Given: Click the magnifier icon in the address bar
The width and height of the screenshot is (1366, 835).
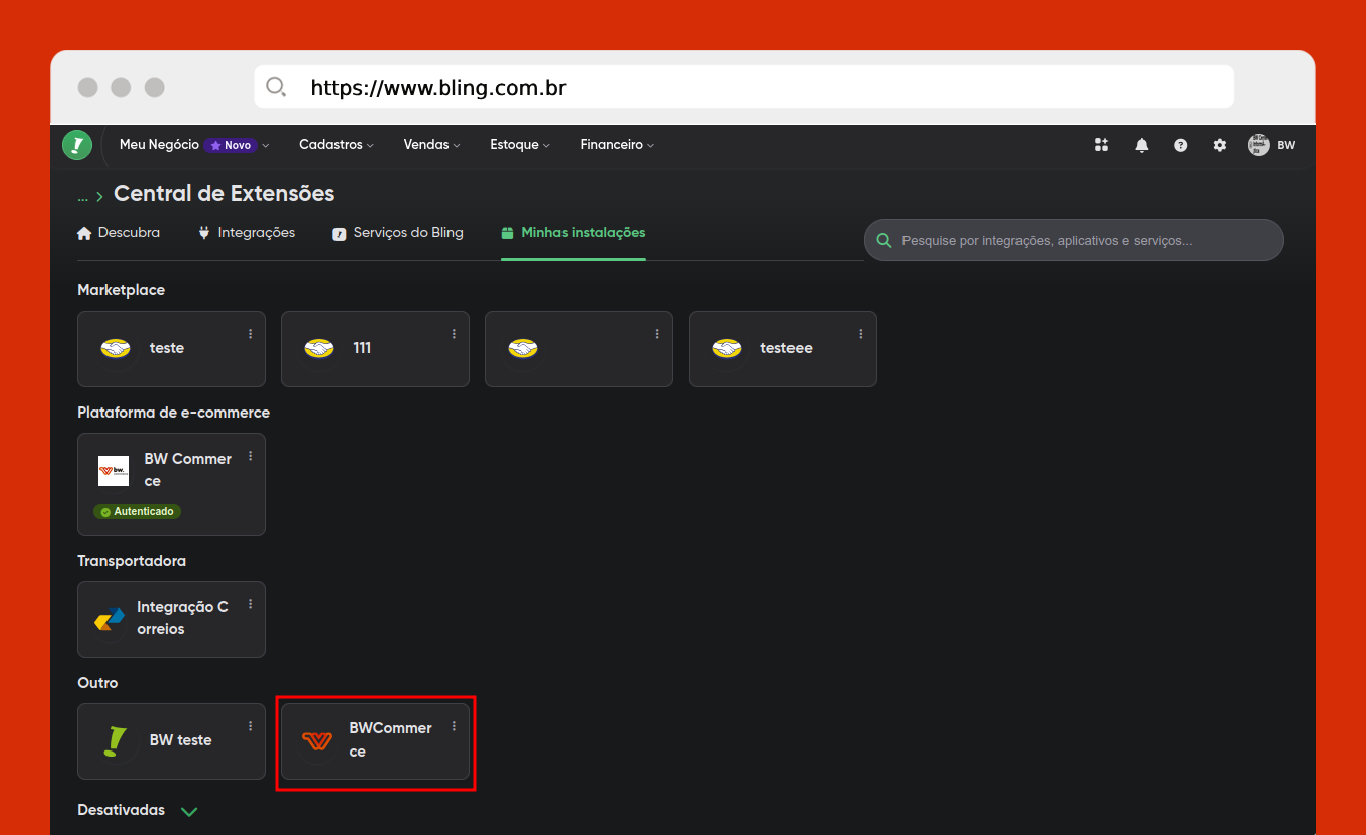Looking at the screenshot, I should click(276, 87).
